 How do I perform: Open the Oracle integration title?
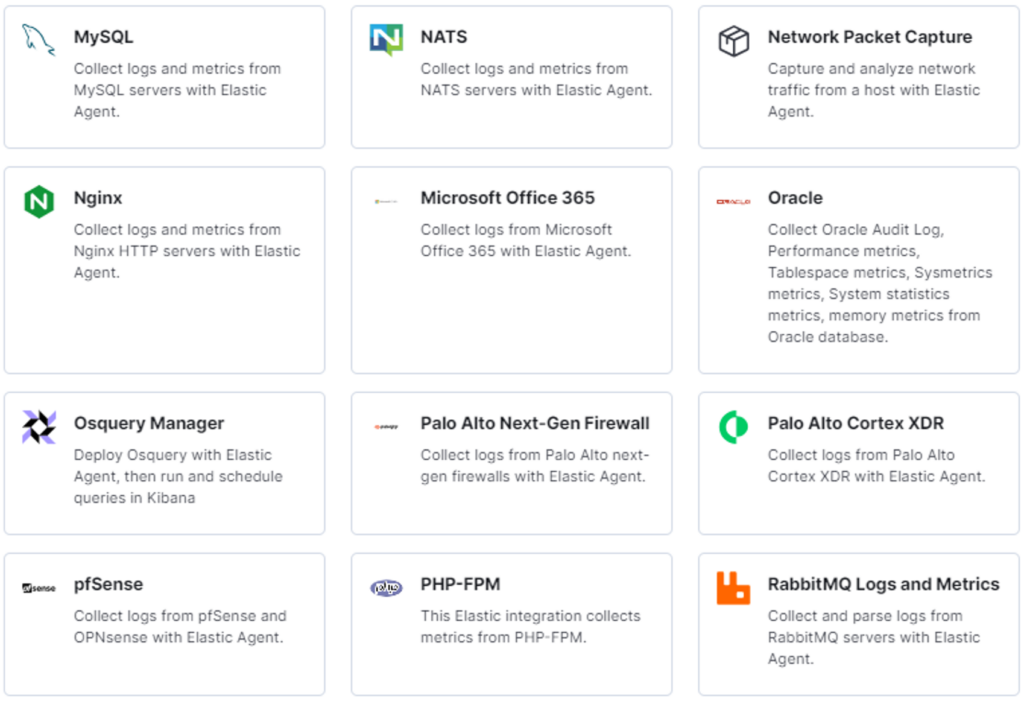tap(795, 198)
